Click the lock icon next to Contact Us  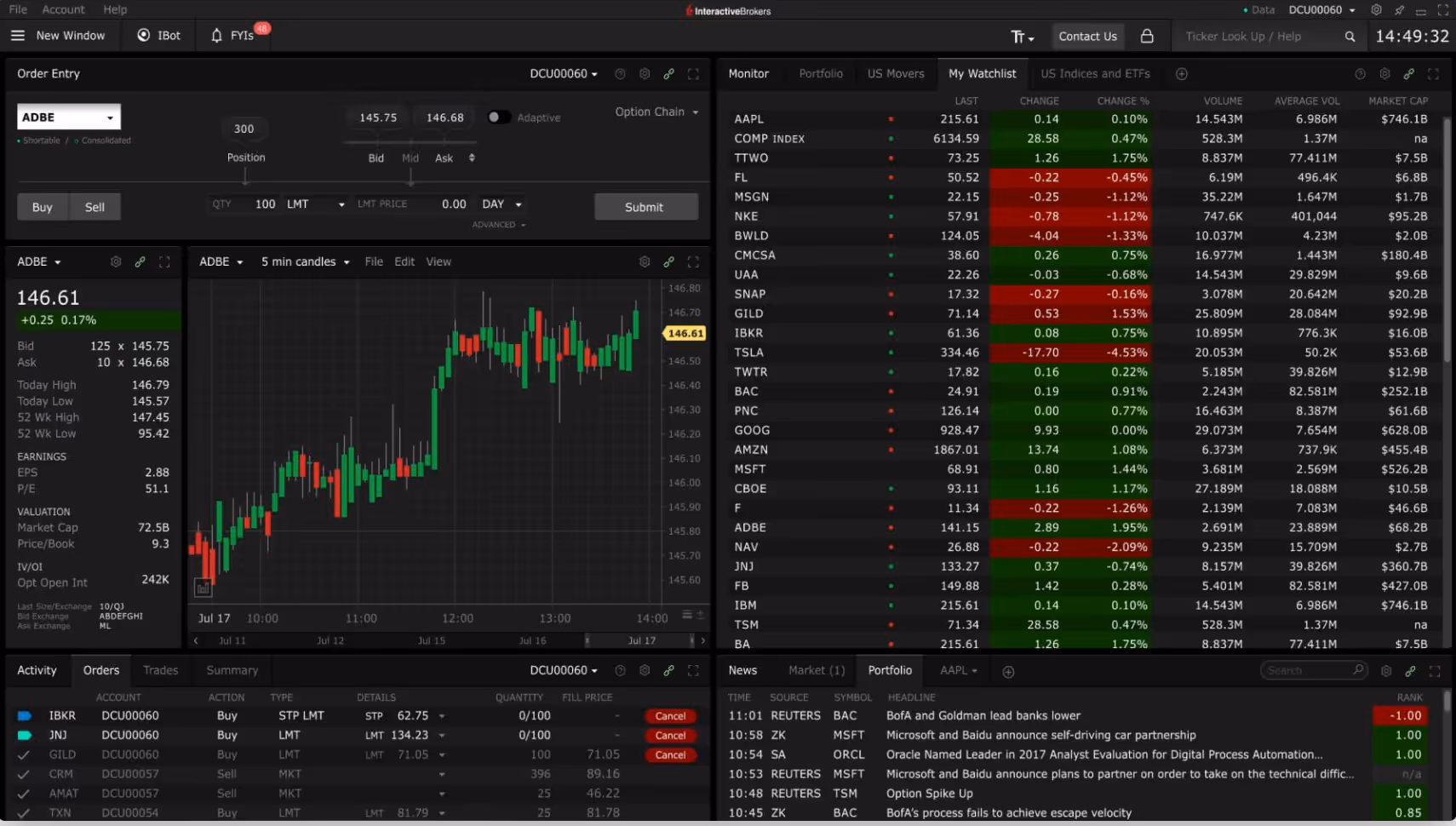tap(1147, 36)
